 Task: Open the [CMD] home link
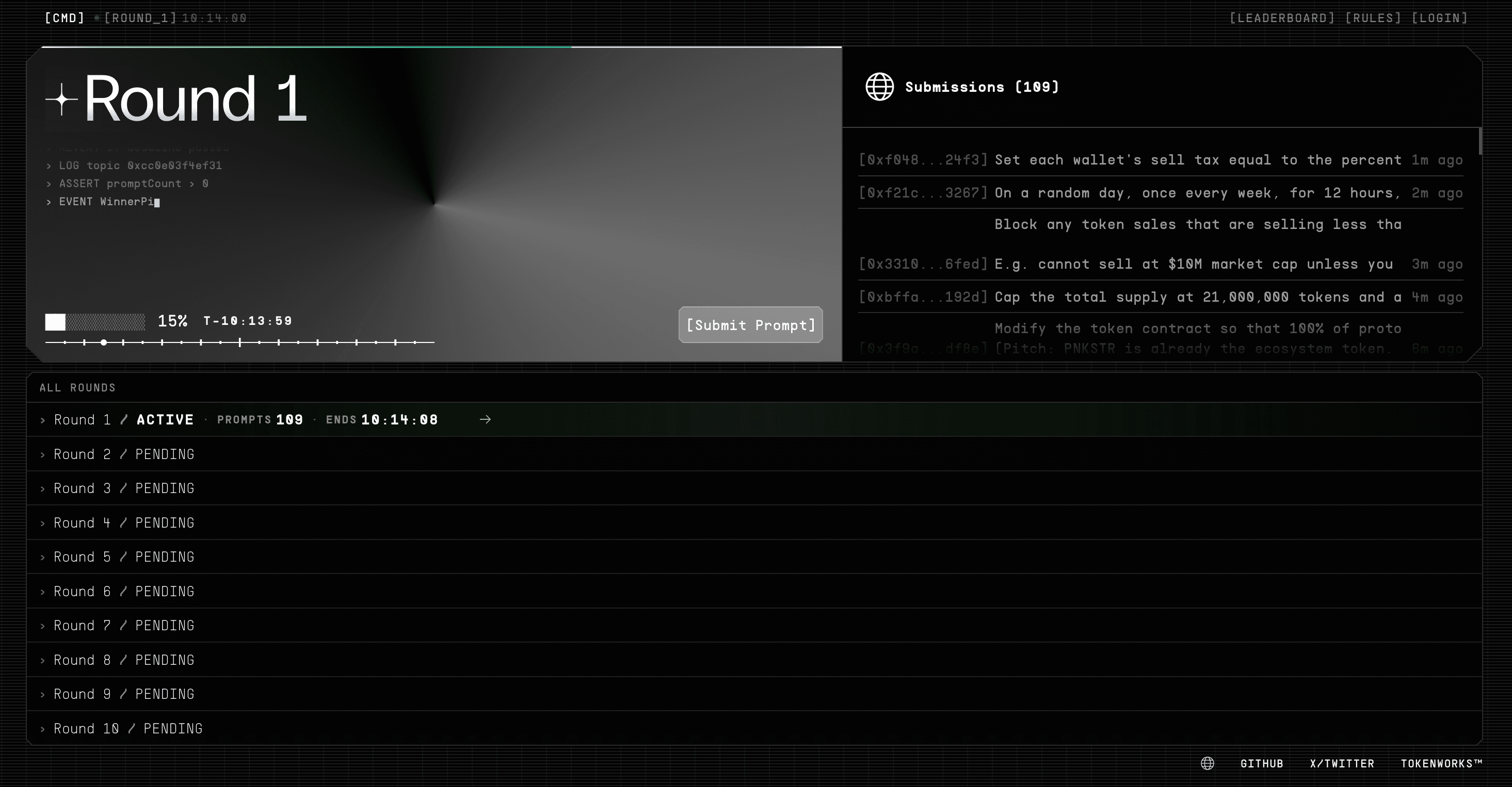[65, 18]
